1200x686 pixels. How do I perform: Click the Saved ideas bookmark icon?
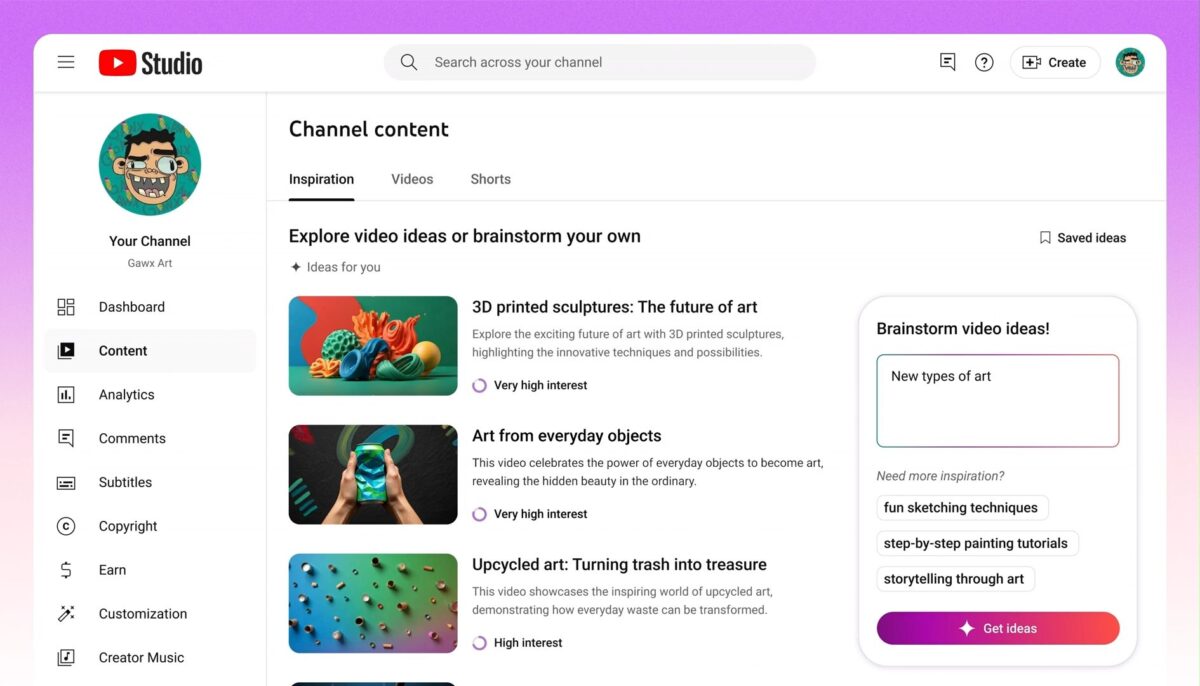coord(1045,238)
